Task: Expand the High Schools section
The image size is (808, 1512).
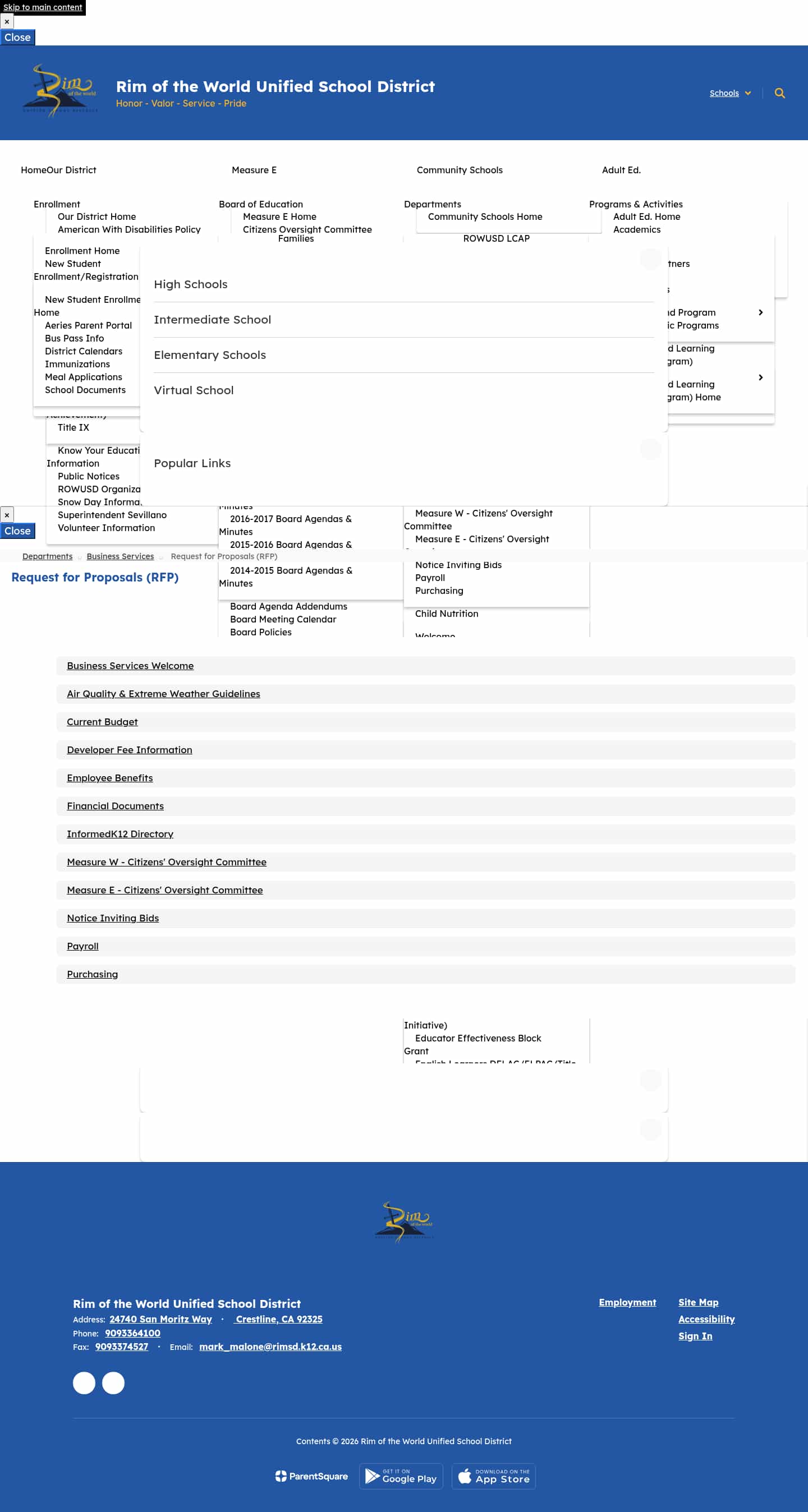Action: point(403,284)
